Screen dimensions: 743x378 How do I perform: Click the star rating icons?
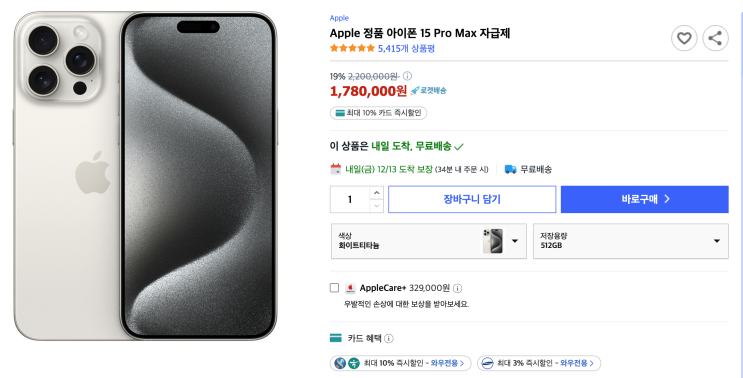coord(352,48)
